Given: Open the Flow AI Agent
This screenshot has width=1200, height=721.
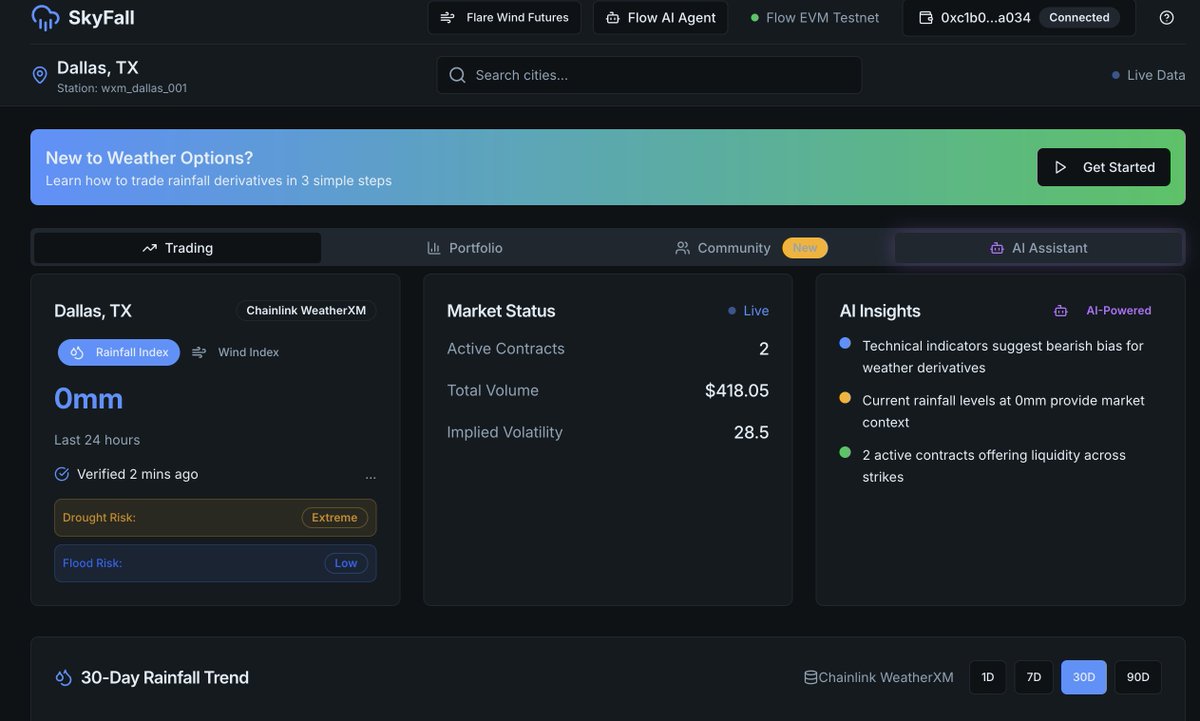Looking at the screenshot, I should (660, 17).
